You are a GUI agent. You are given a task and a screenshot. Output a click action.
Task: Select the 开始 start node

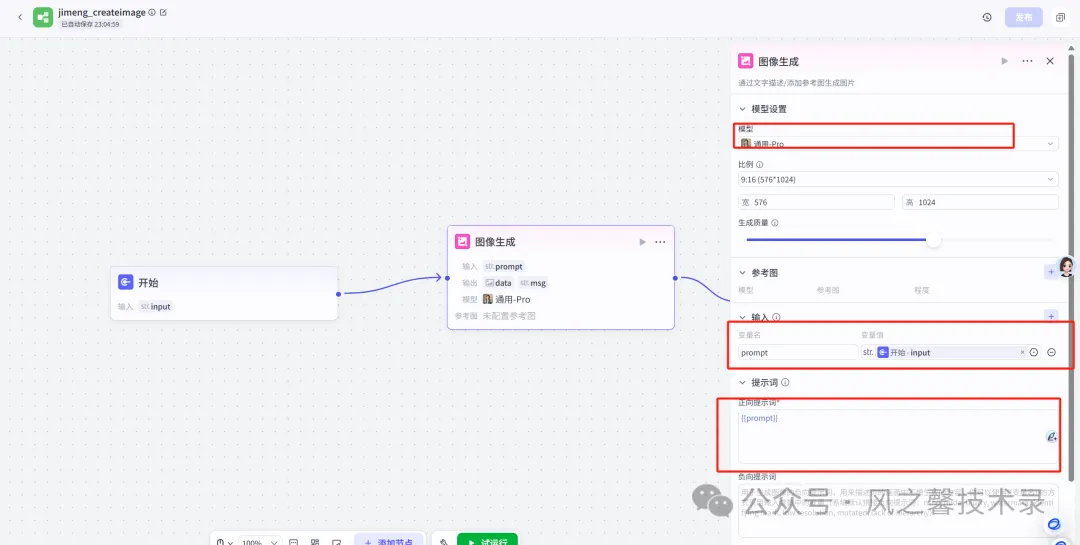coord(225,293)
